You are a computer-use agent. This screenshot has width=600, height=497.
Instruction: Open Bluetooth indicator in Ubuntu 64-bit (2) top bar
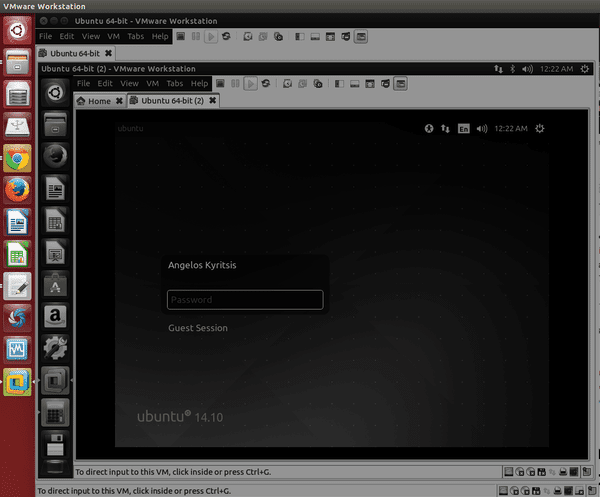tap(512, 69)
